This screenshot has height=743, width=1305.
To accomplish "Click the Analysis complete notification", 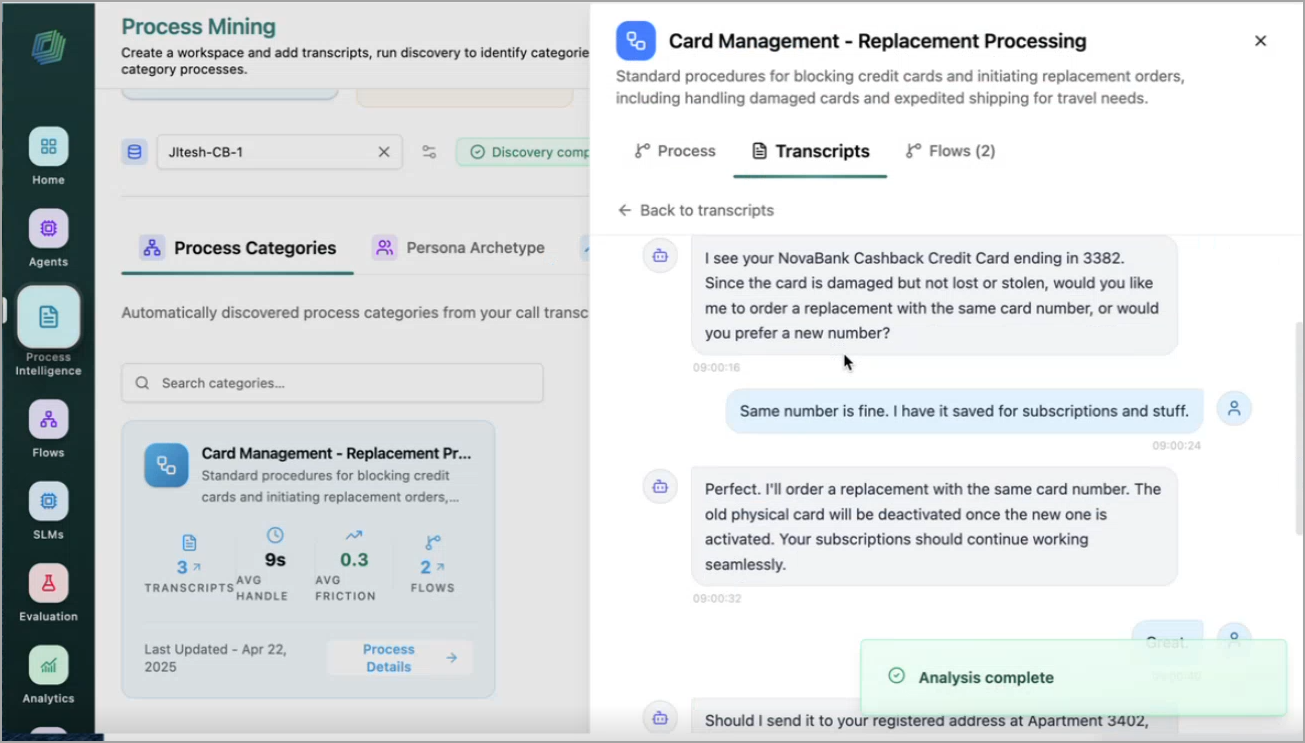I will [x=1073, y=677].
